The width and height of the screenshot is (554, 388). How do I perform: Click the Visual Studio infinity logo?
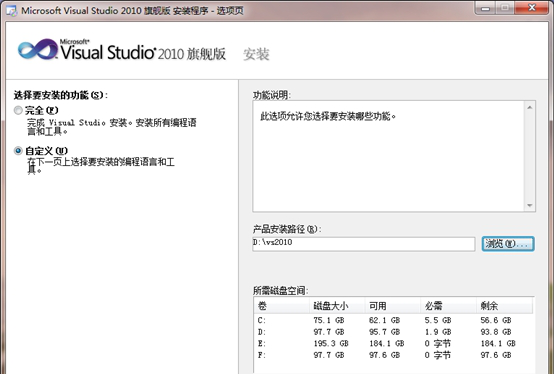(x=37, y=50)
